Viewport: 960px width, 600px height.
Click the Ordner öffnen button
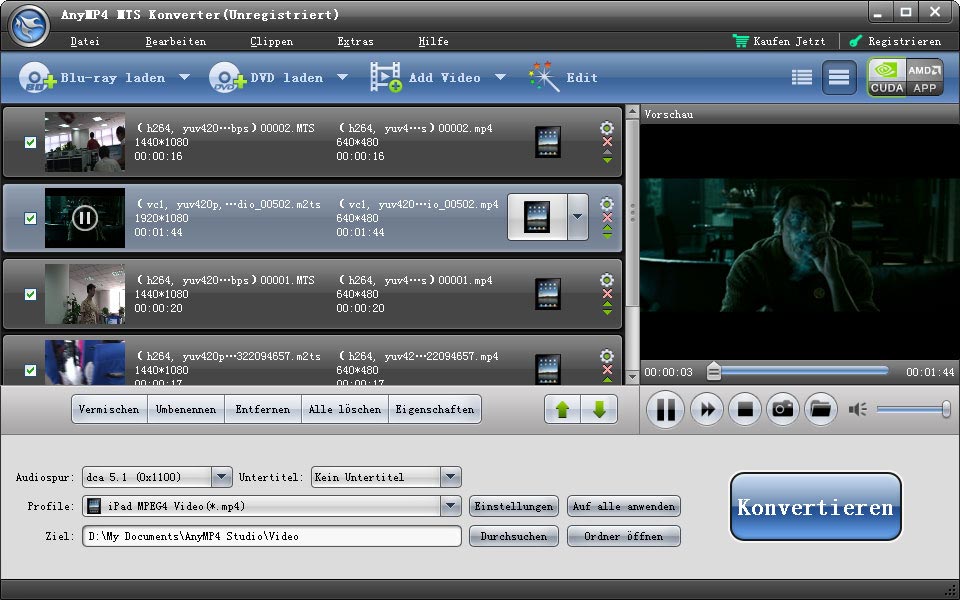624,536
